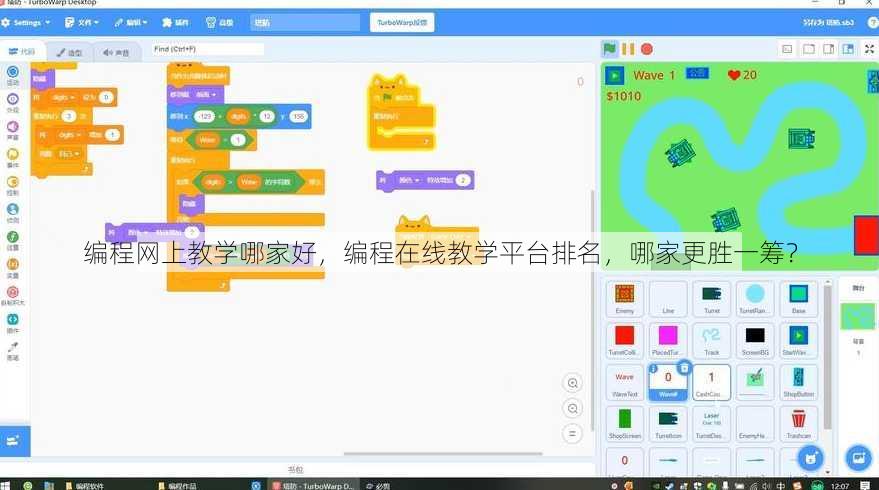Viewport: 879px width, 490px height.
Task: Open the selected sprite's info button
Action: coord(653,368)
